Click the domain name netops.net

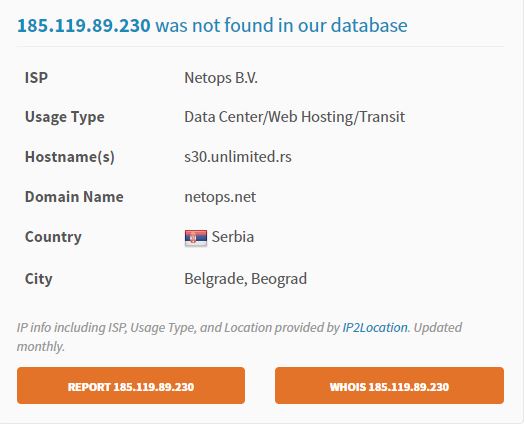[220, 197]
